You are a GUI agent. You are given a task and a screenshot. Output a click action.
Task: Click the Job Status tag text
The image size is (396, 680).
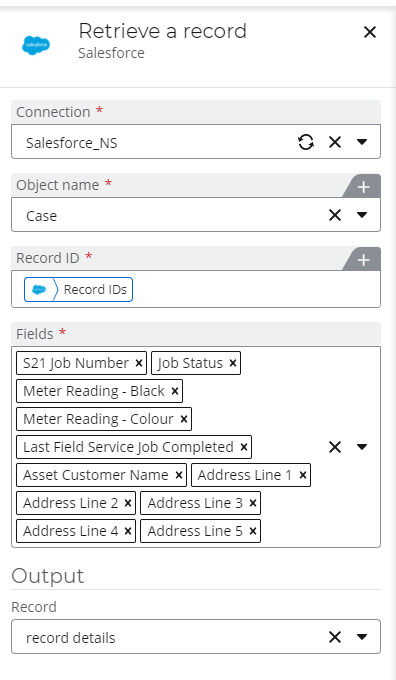tap(190, 363)
